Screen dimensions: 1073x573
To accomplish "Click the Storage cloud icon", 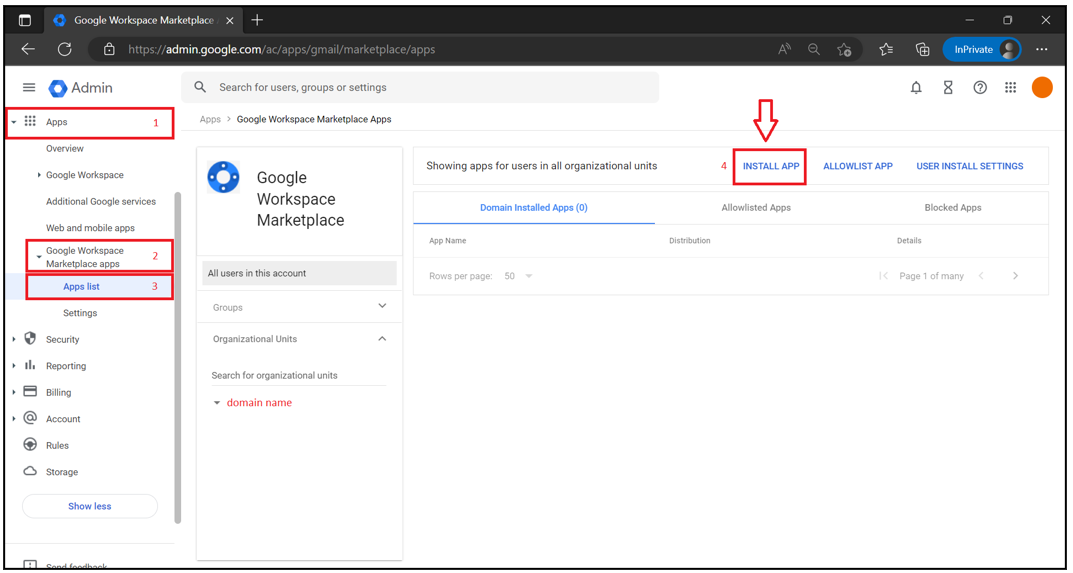I will click(x=29, y=471).
